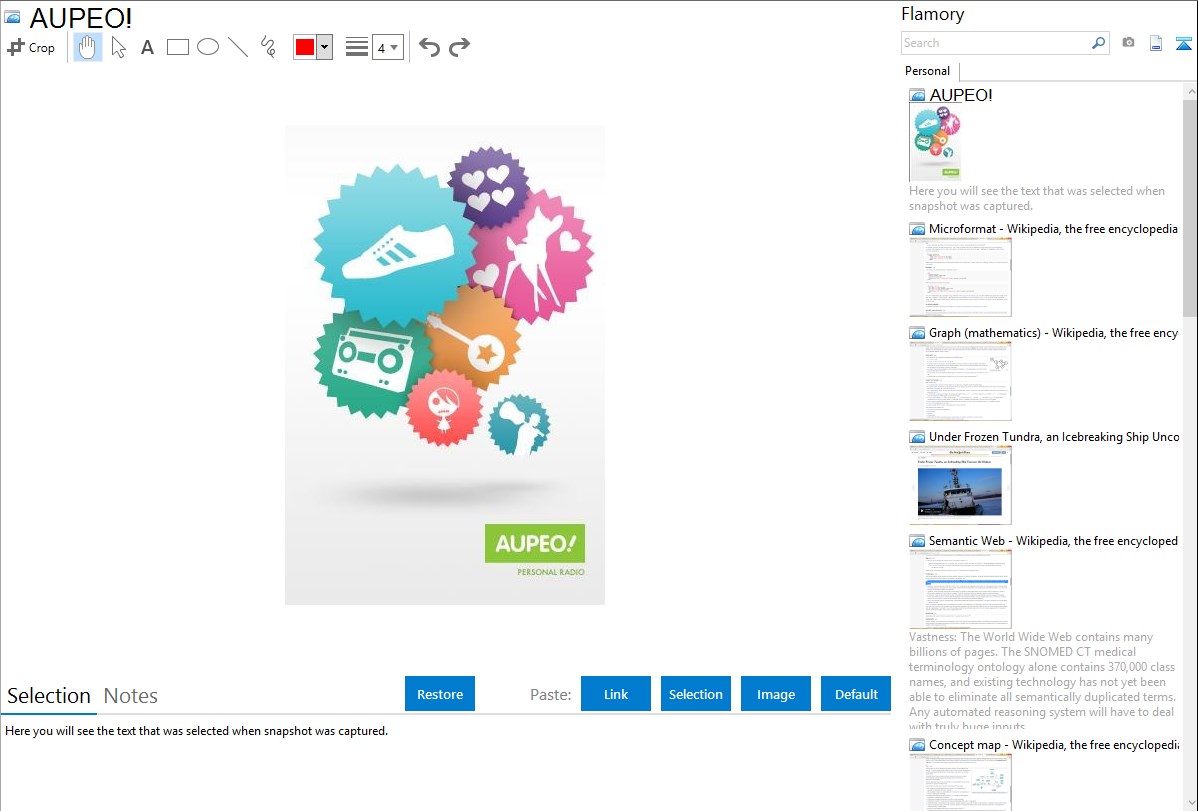Switch to the Notes tab
This screenshot has width=1198, height=811.
point(131,696)
